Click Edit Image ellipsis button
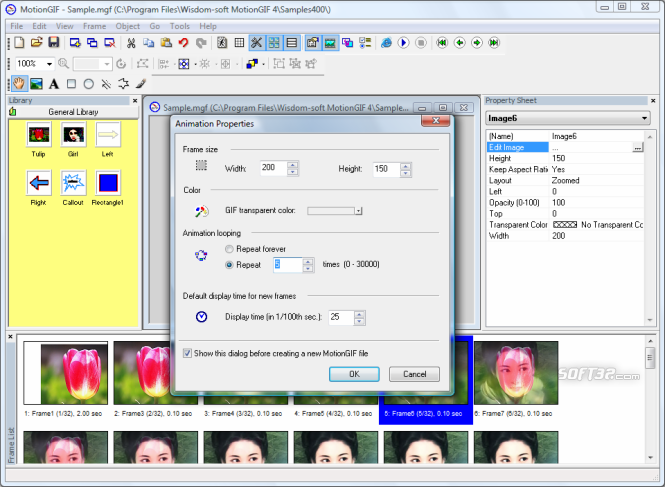The image size is (665, 487). coord(637,147)
